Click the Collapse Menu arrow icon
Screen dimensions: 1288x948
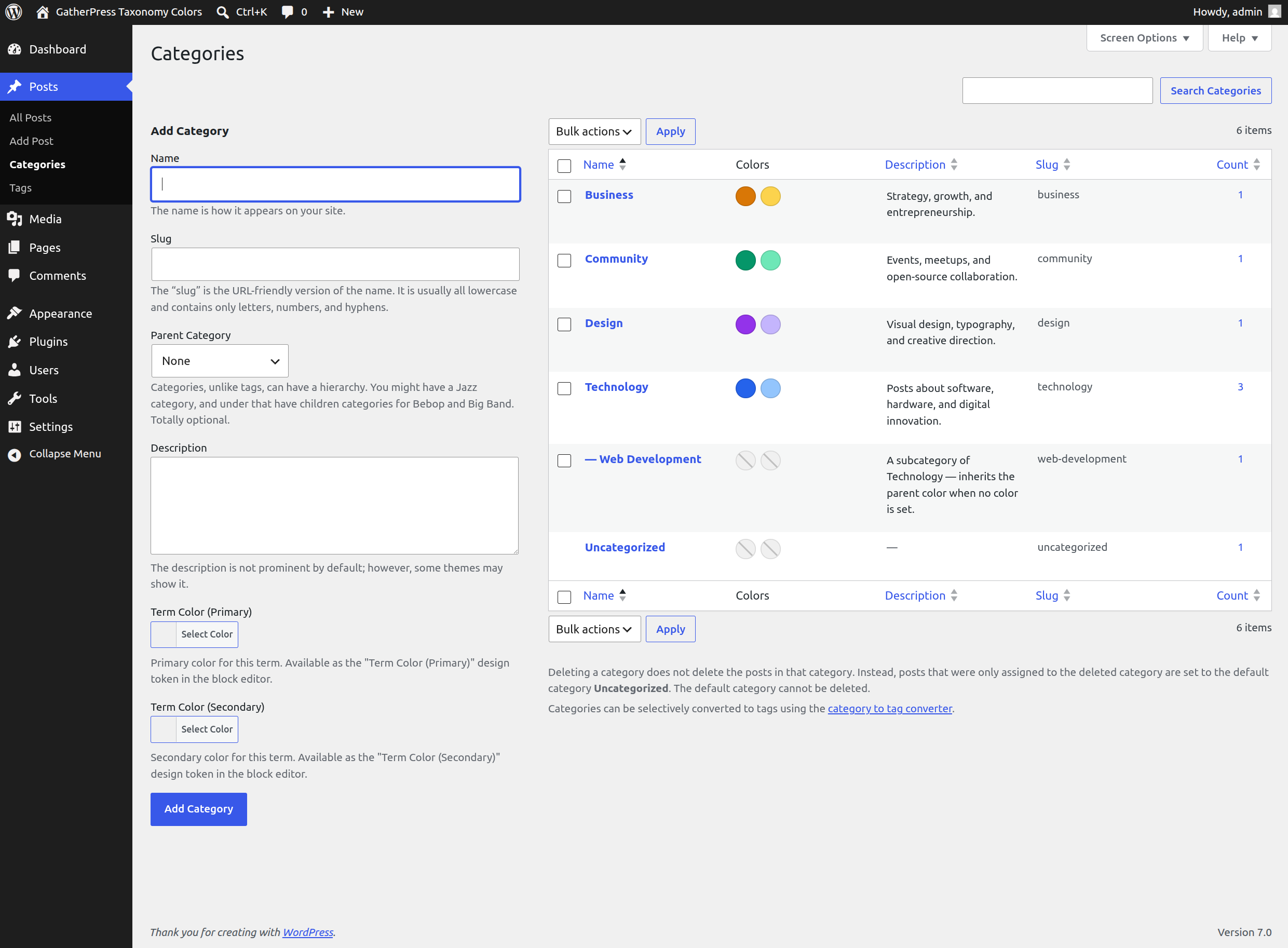click(x=15, y=454)
